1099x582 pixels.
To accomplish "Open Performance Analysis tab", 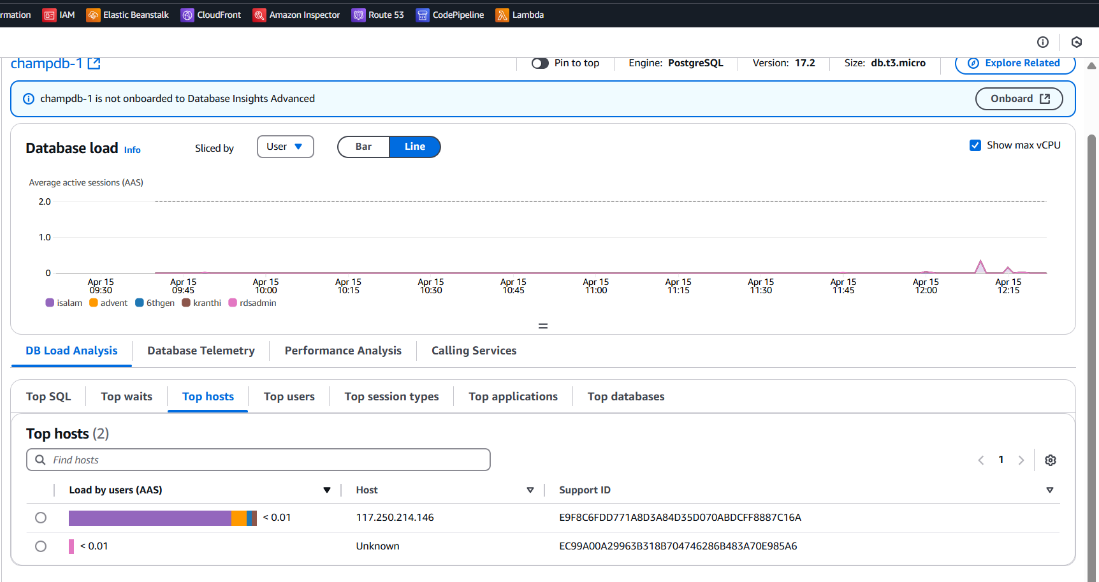I will tap(343, 351).
